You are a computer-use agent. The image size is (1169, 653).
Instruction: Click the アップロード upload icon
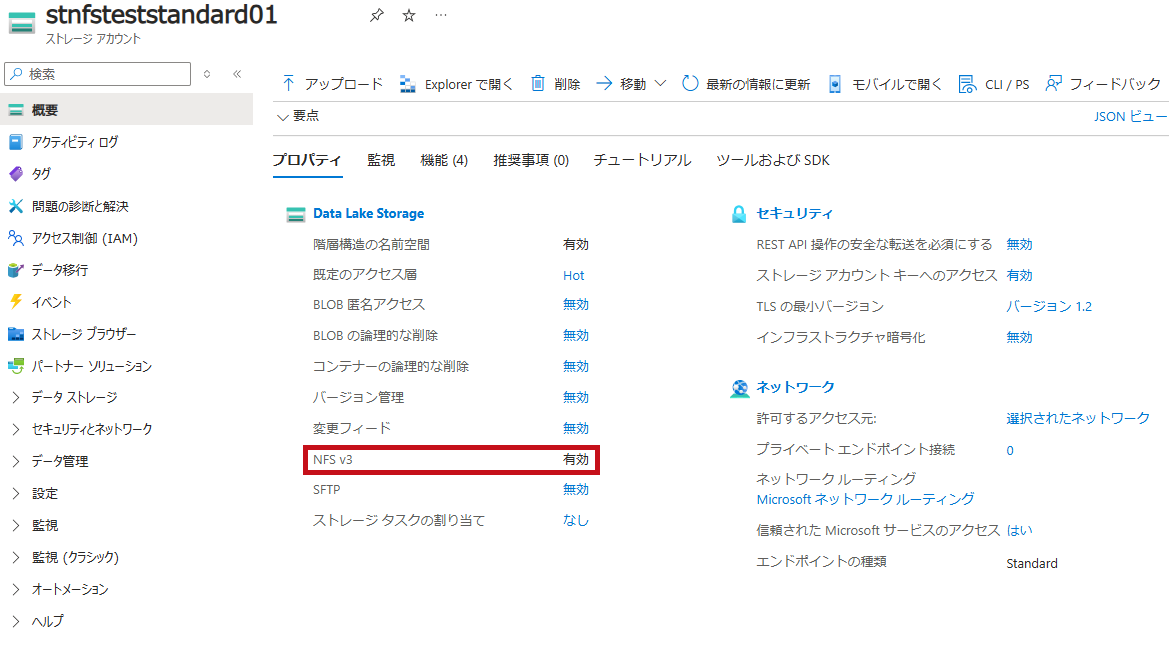point(289,83)
